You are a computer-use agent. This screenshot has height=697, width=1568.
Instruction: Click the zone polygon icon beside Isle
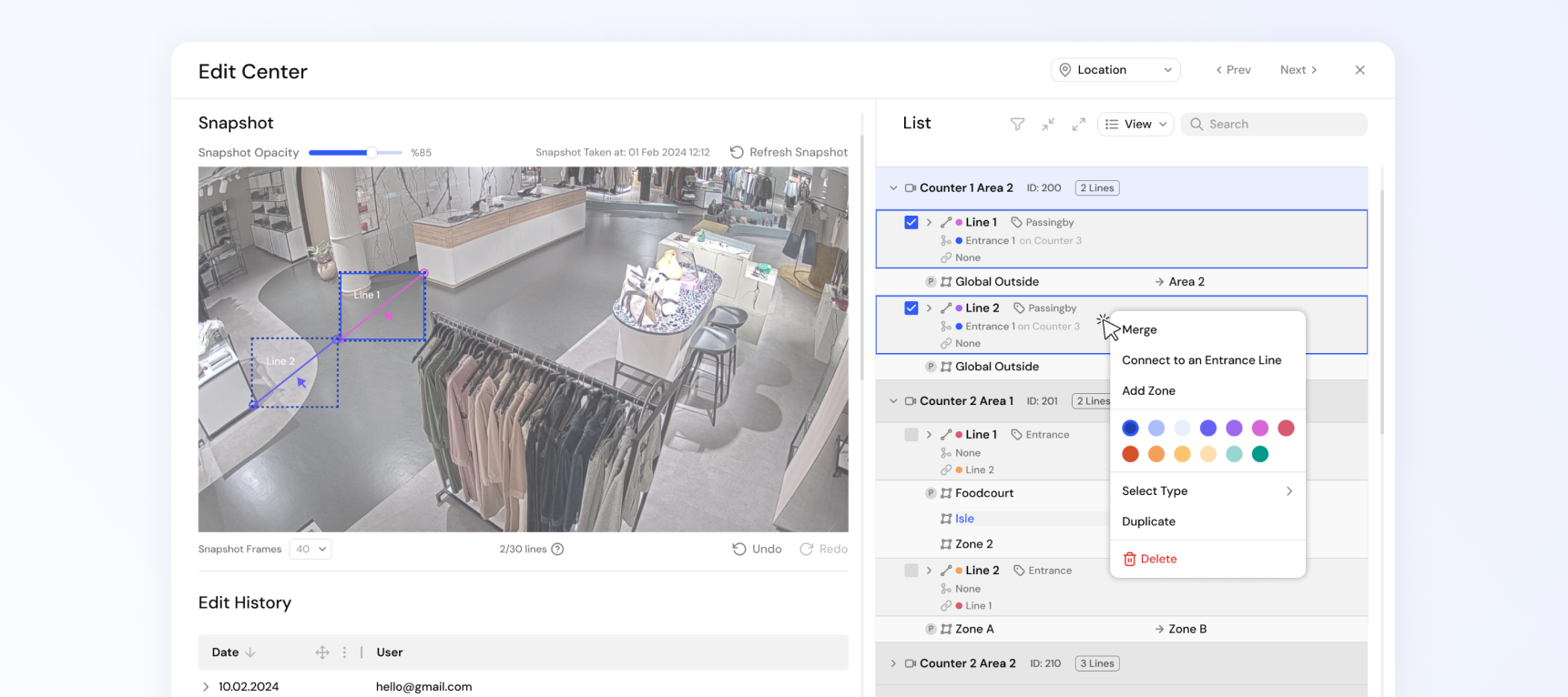(946, 519)
